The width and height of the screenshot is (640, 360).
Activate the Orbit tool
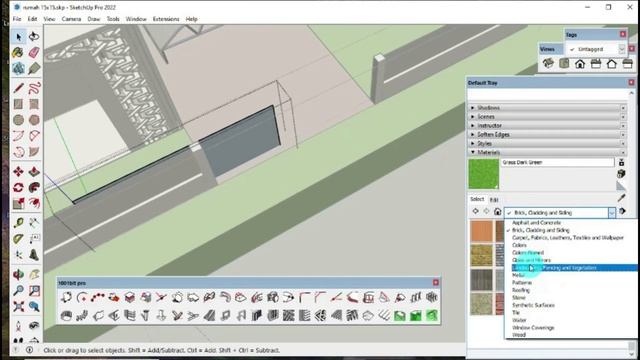[18, 274]
